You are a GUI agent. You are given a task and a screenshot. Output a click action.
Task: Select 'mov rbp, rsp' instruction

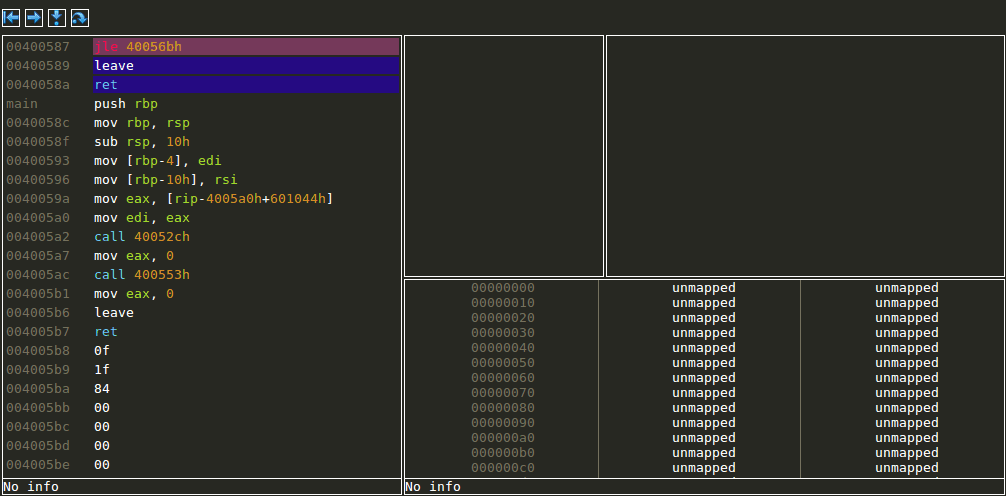tap(142, 123)
